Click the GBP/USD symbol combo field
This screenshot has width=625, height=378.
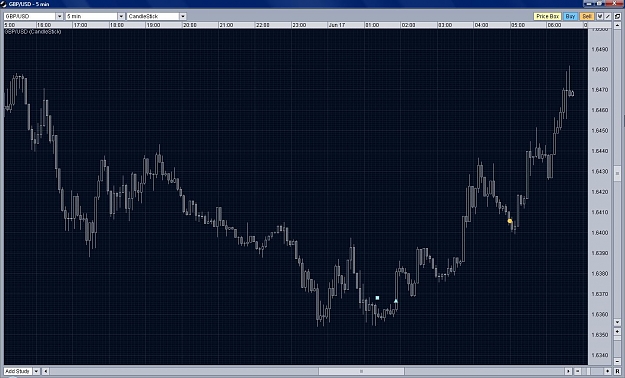[x=30, y=16]
